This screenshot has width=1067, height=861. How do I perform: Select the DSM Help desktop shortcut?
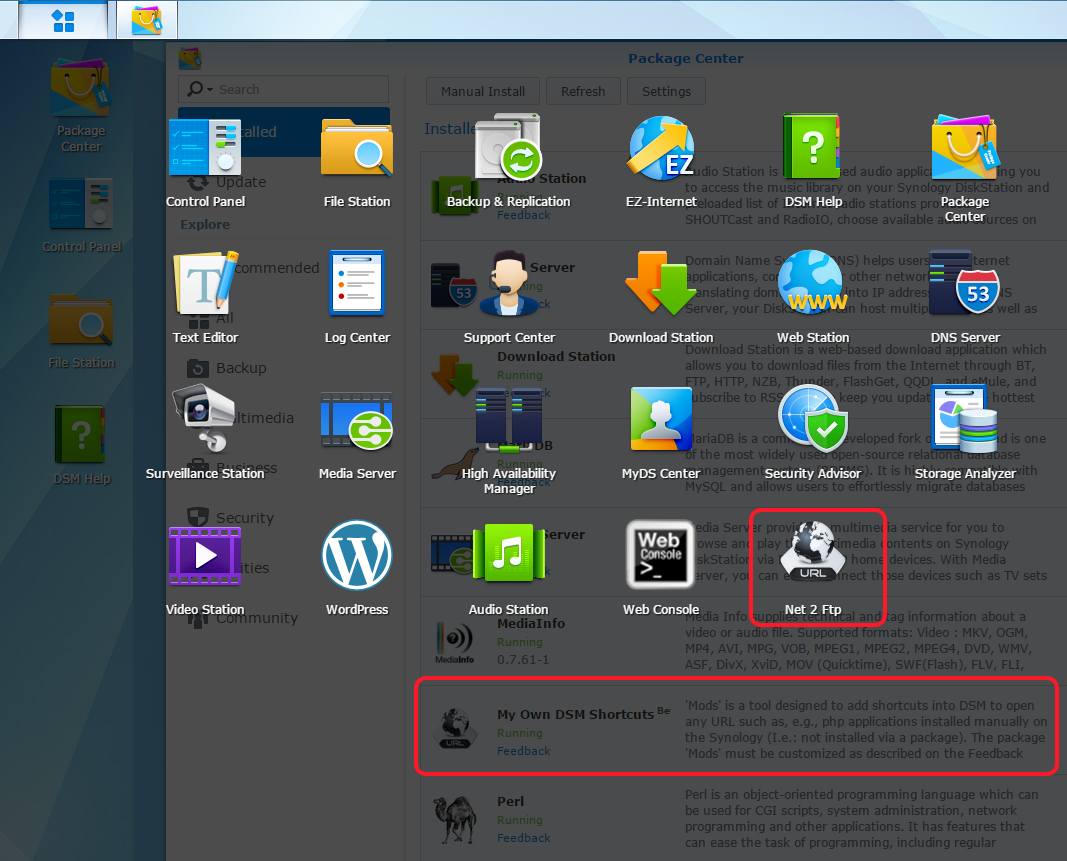pos(82,445)
